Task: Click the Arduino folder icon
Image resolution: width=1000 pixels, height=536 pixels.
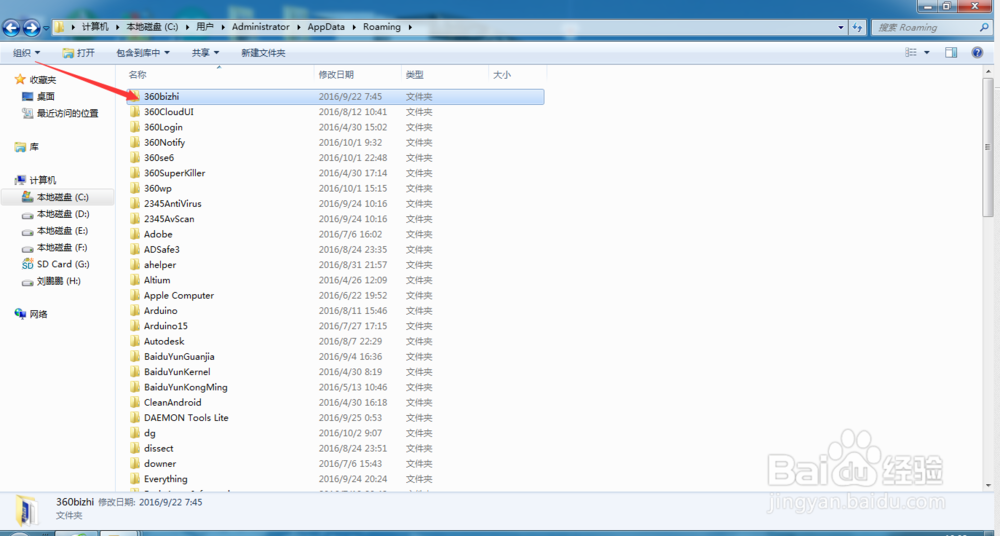Action: coord(135,311)
